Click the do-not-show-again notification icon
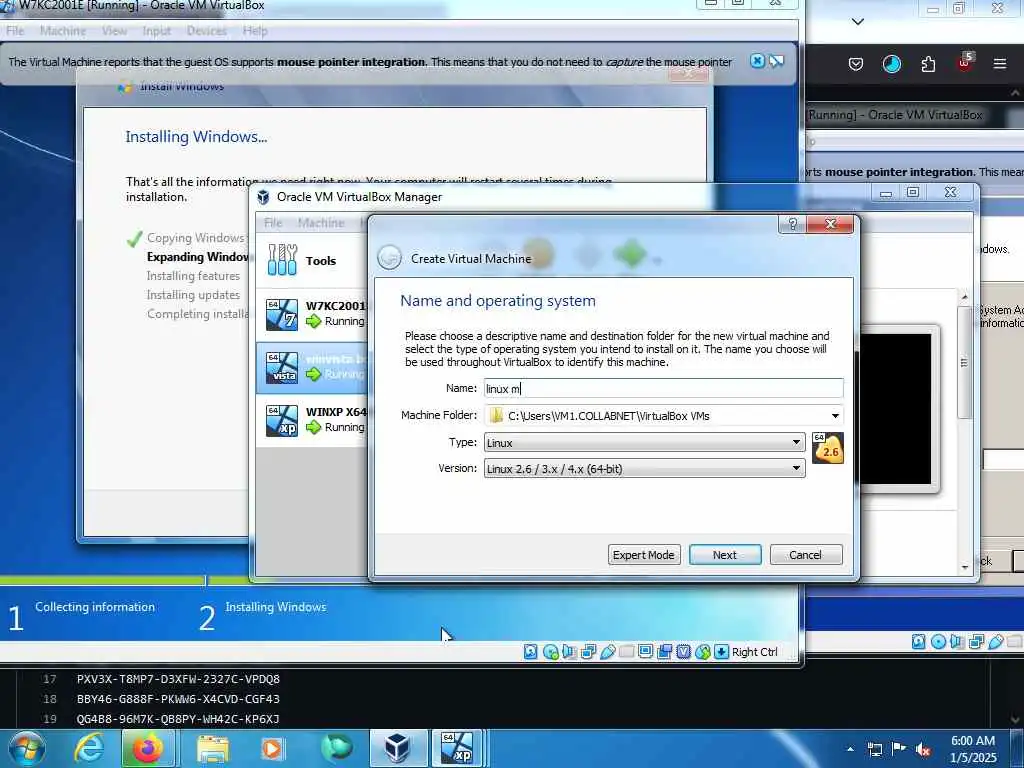 [x=776, y=61]
